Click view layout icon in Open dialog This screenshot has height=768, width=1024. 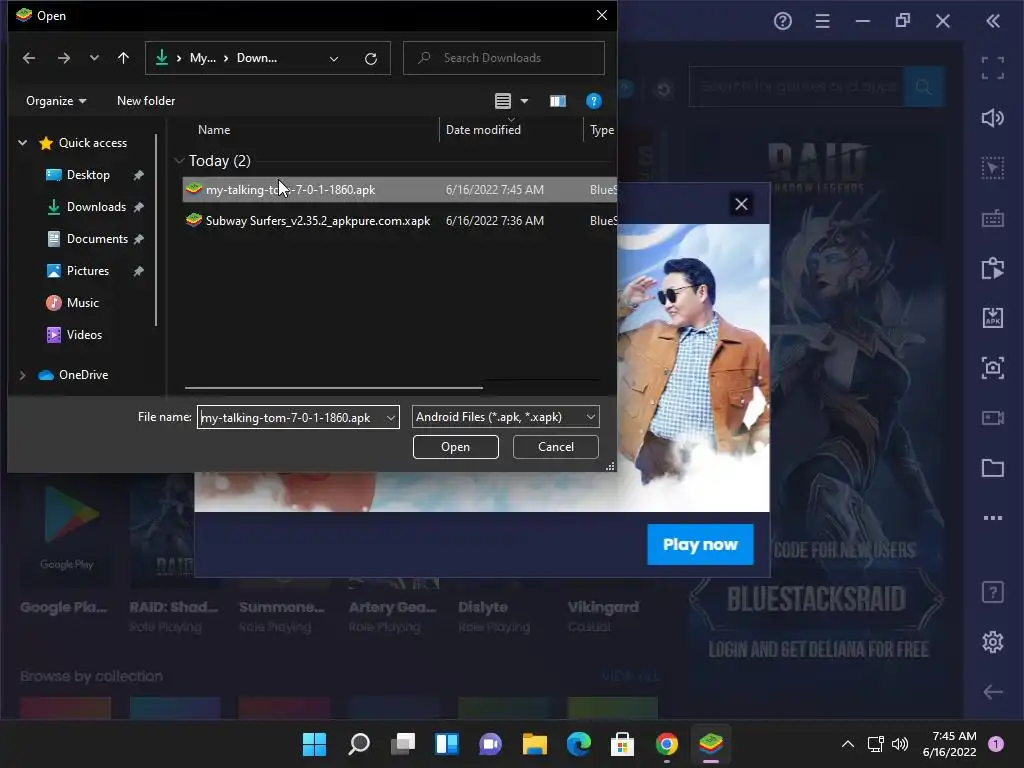502,101
